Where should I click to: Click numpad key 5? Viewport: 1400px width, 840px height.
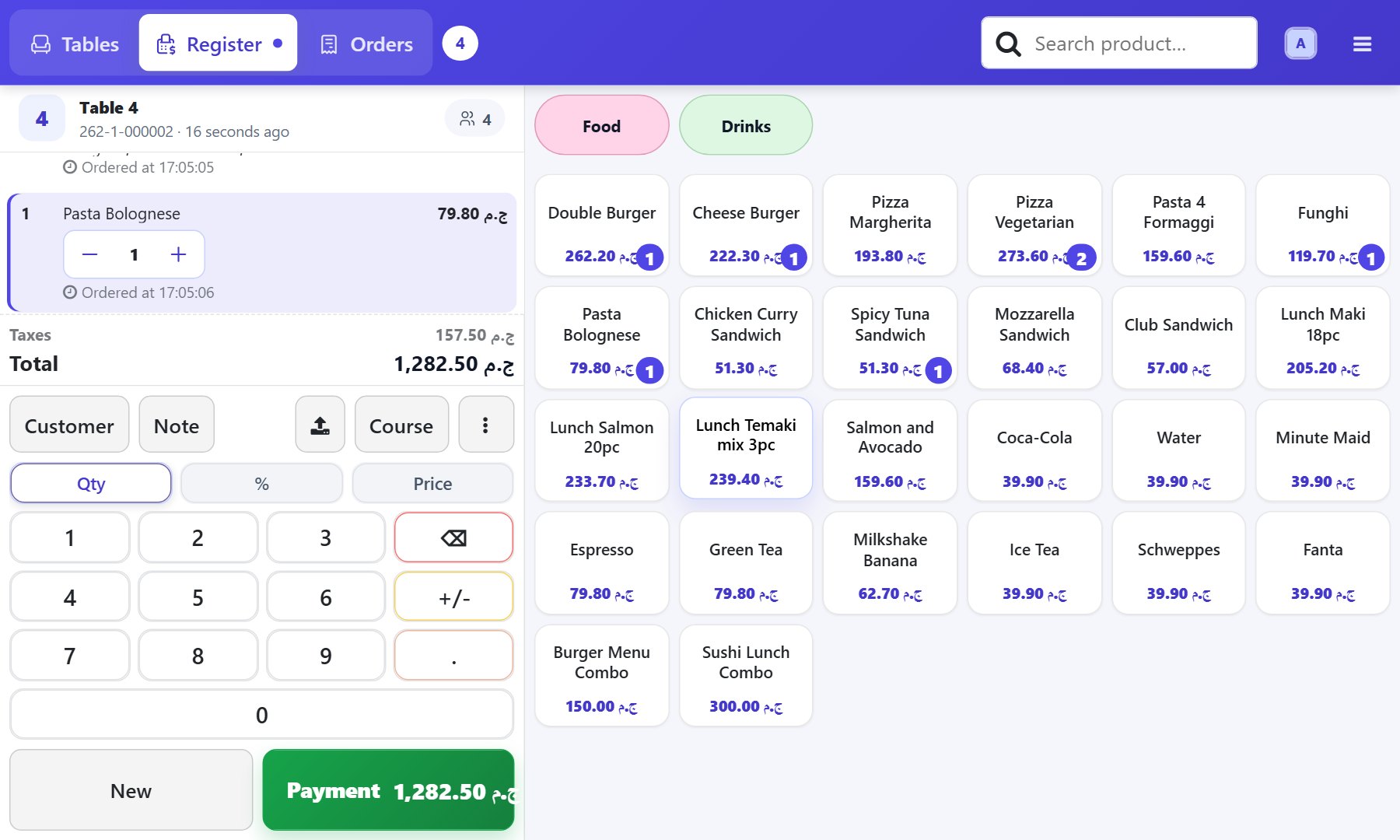(198, 597)
